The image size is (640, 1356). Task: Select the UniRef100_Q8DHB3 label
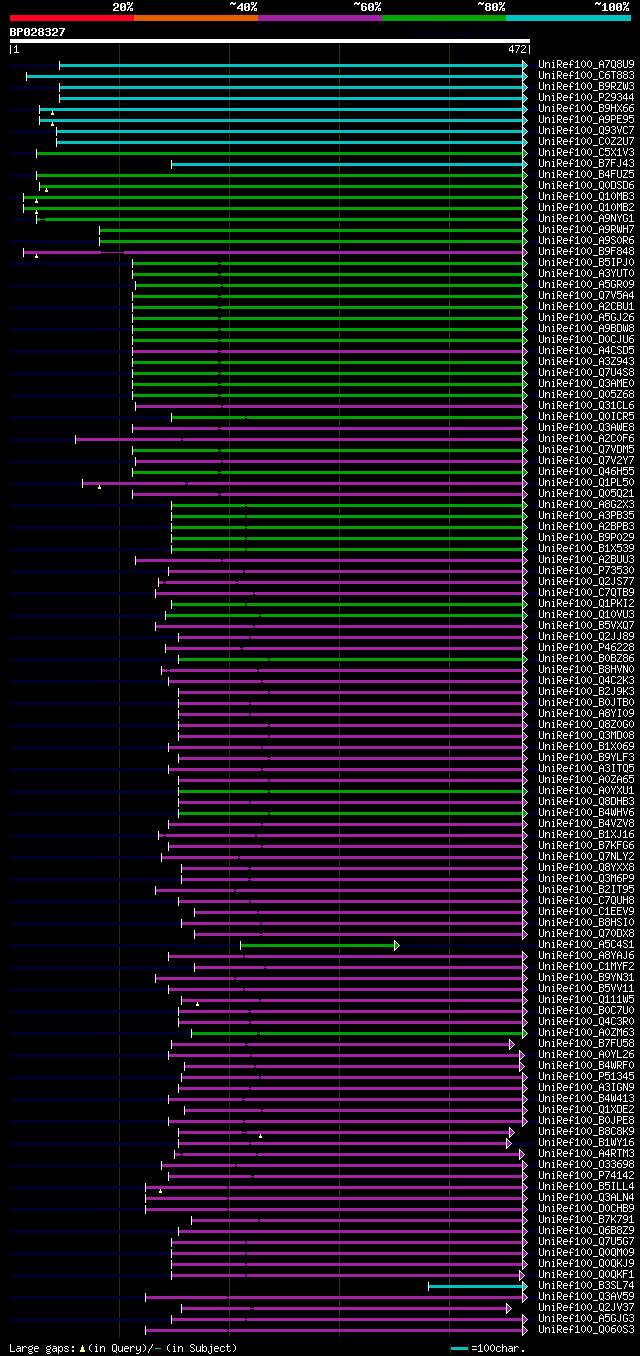tap(586, 801)
